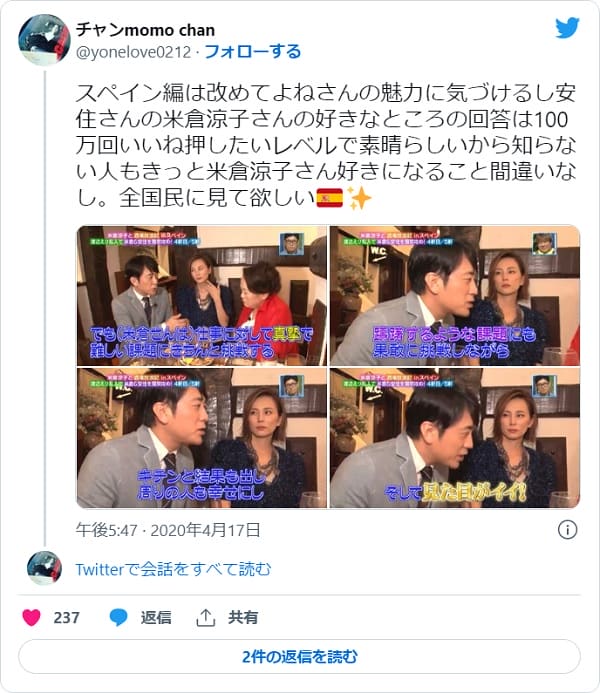Open the @yonelove0212 handle

point(133,52)
